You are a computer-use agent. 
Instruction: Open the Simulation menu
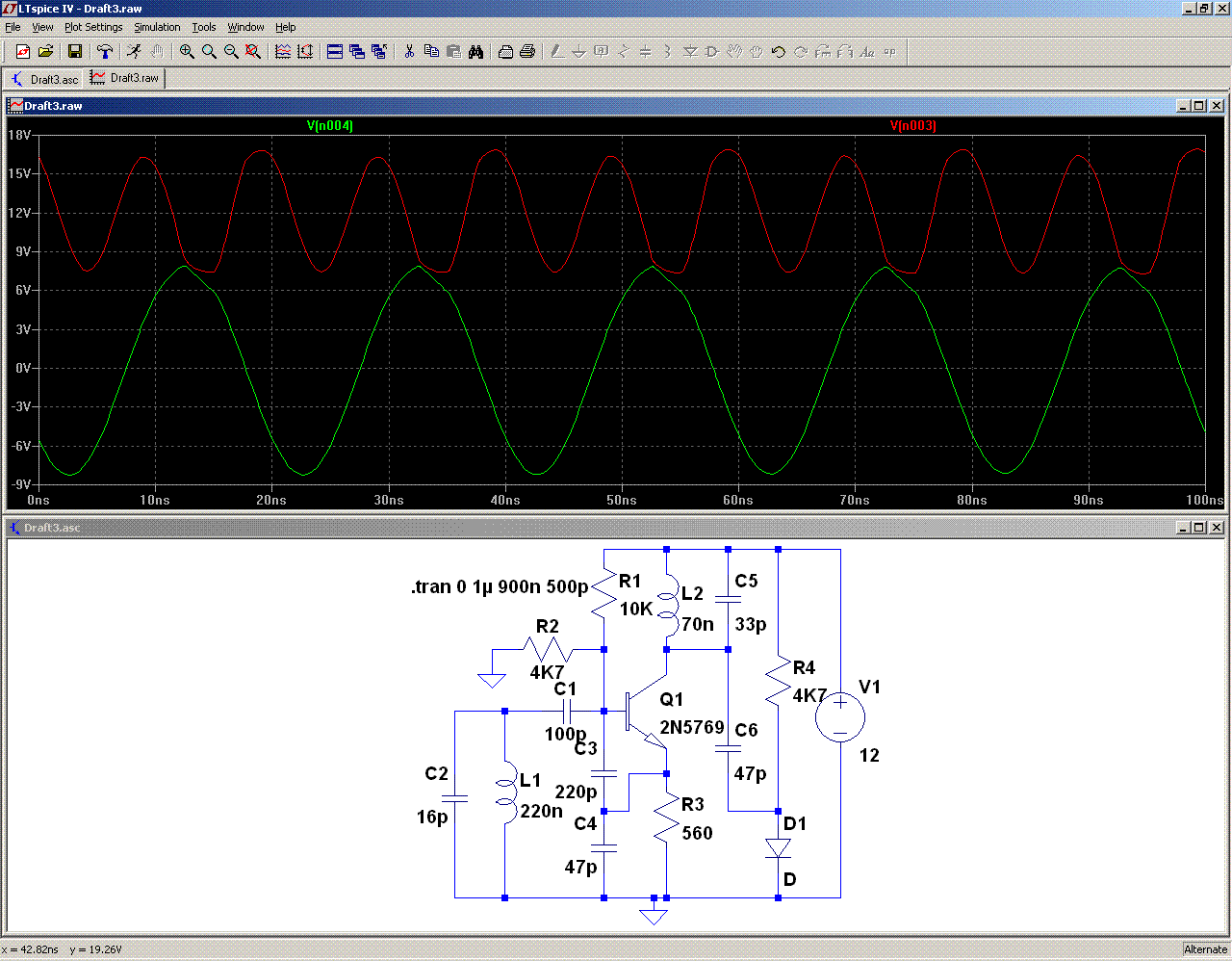(157, 27)
